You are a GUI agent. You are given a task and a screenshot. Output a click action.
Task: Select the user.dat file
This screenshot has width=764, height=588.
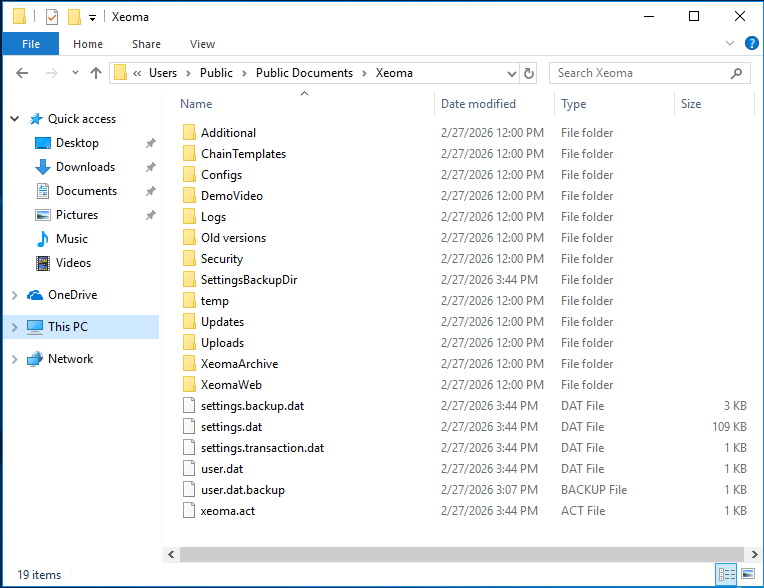[222, 469]
